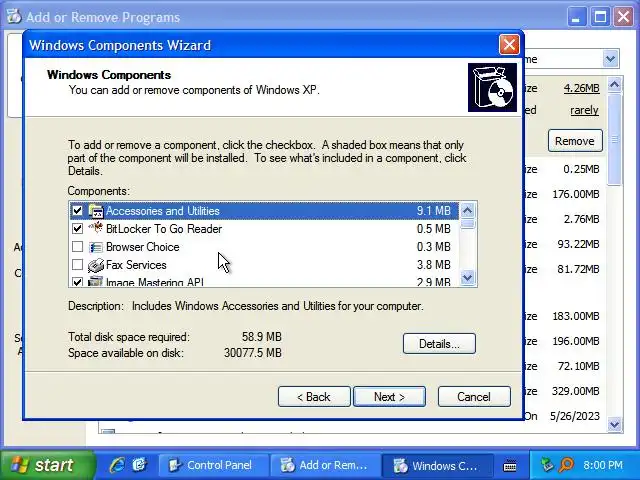Image resolution: width=640 pixels, height=480 pixels.
Task: Launch Internet Explorer from quick launch
Action: click(117, 465)
